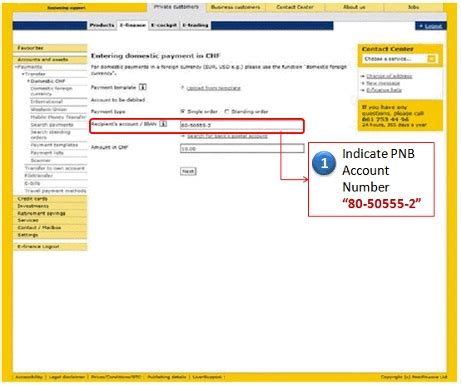Click the info icon beside Recipient's account / IBAN
The height and width of the screenshot is (386, 461).
coord(163,124)
